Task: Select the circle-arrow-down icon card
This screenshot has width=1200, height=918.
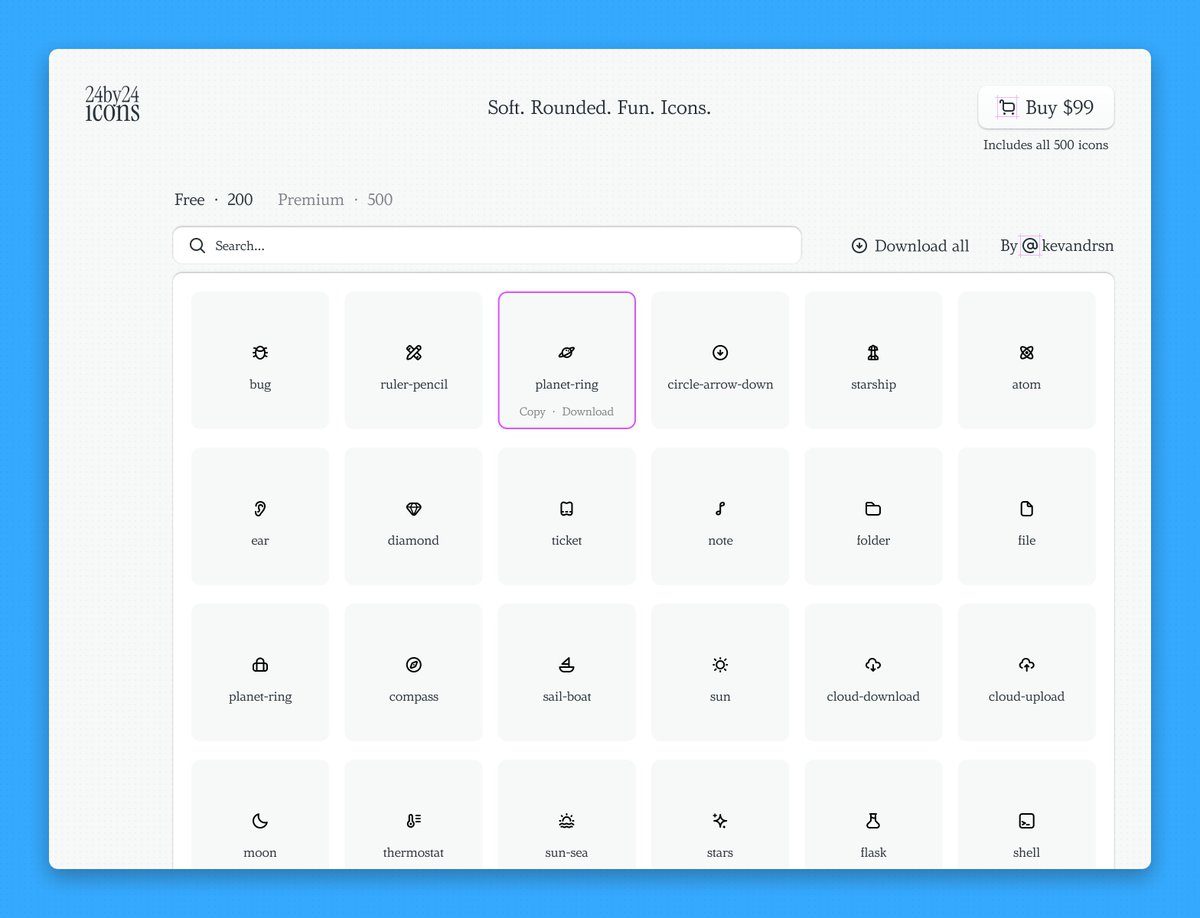Action: point(720,360)
